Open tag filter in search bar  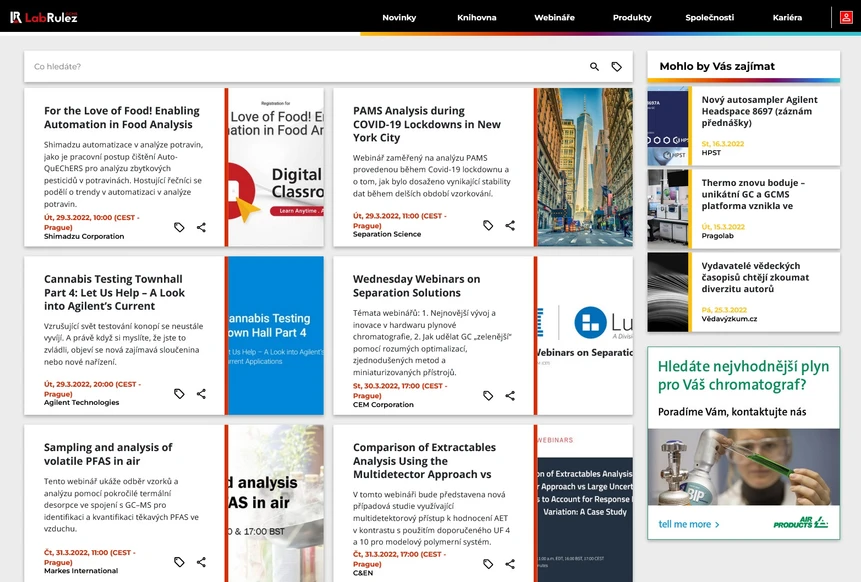(x=617, y=67)
